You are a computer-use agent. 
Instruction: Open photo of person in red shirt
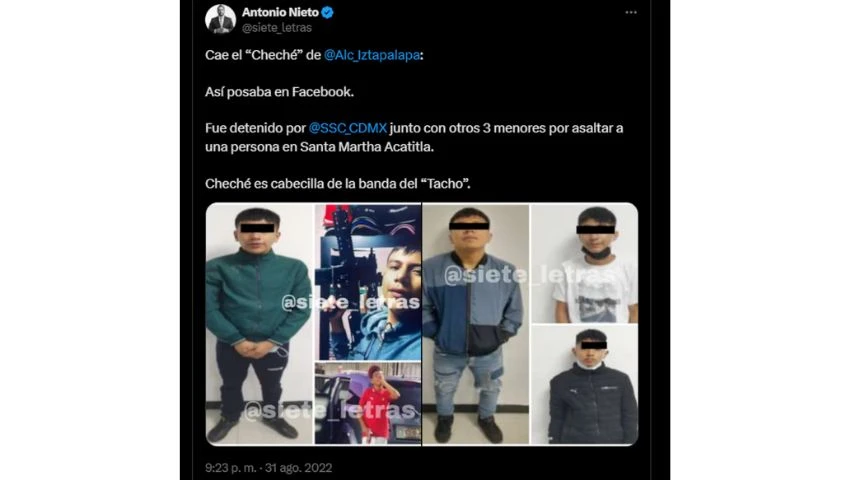pyautogui.click(x=368, y=404)
